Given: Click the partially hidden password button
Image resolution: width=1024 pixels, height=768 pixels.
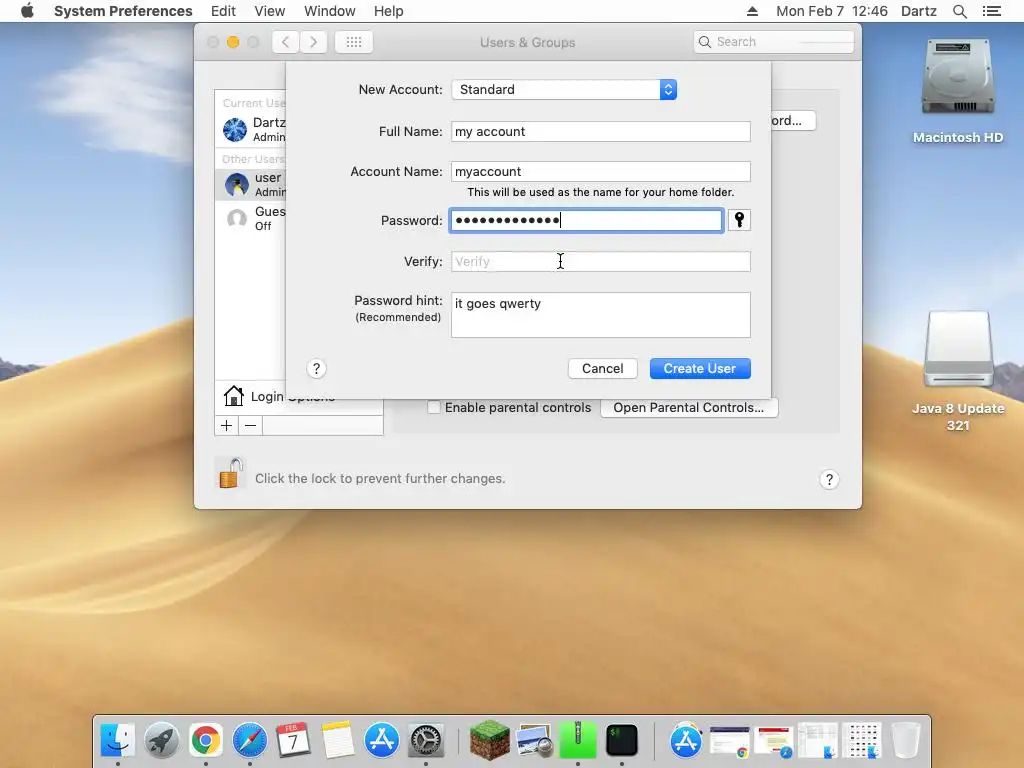Looking at the screenshot, I should click(793, 121).
